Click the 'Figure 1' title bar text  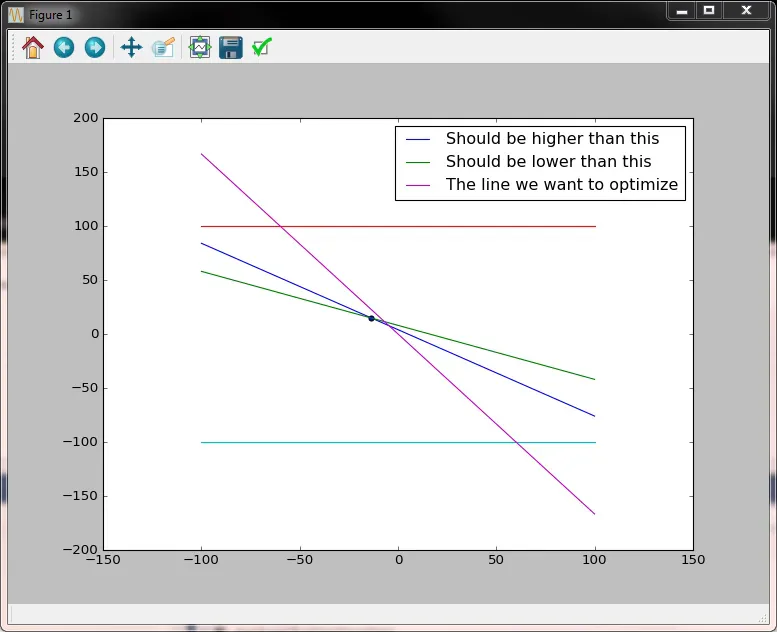pyautogui.click(x=51, y=15)
